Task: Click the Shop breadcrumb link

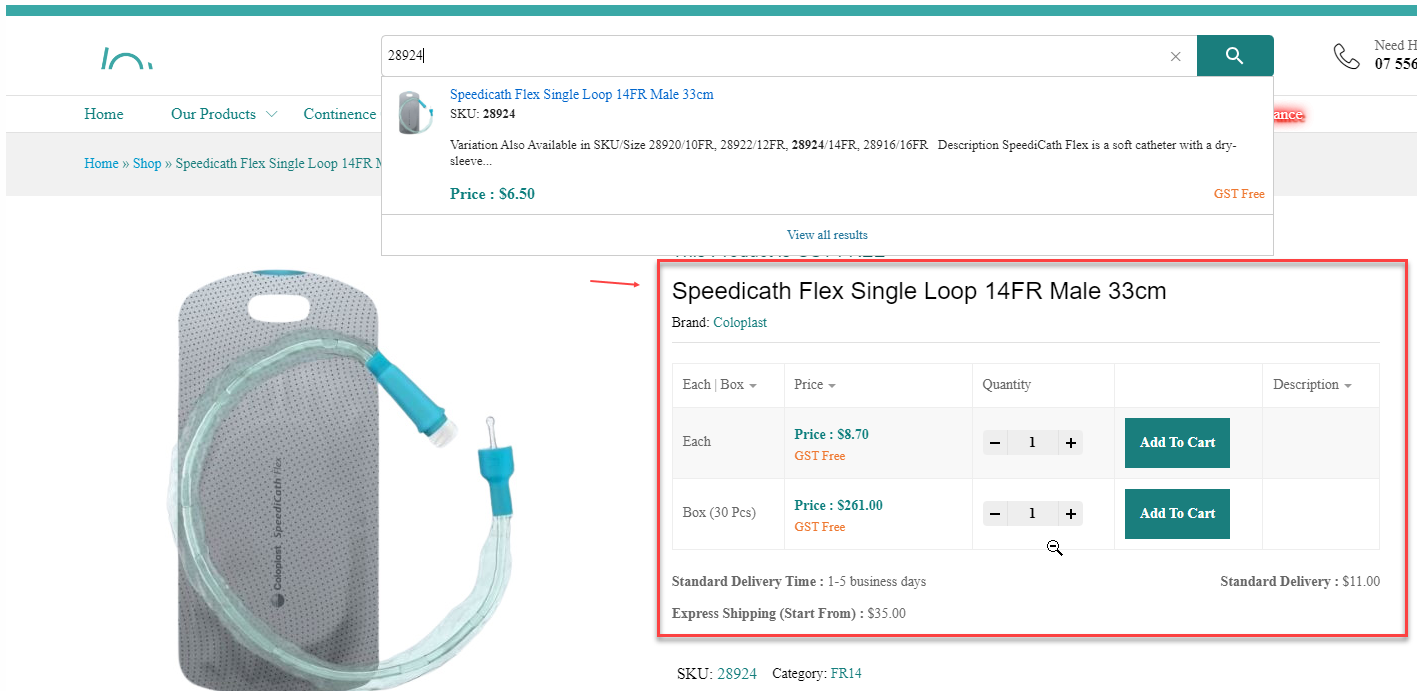Action: 147,163
